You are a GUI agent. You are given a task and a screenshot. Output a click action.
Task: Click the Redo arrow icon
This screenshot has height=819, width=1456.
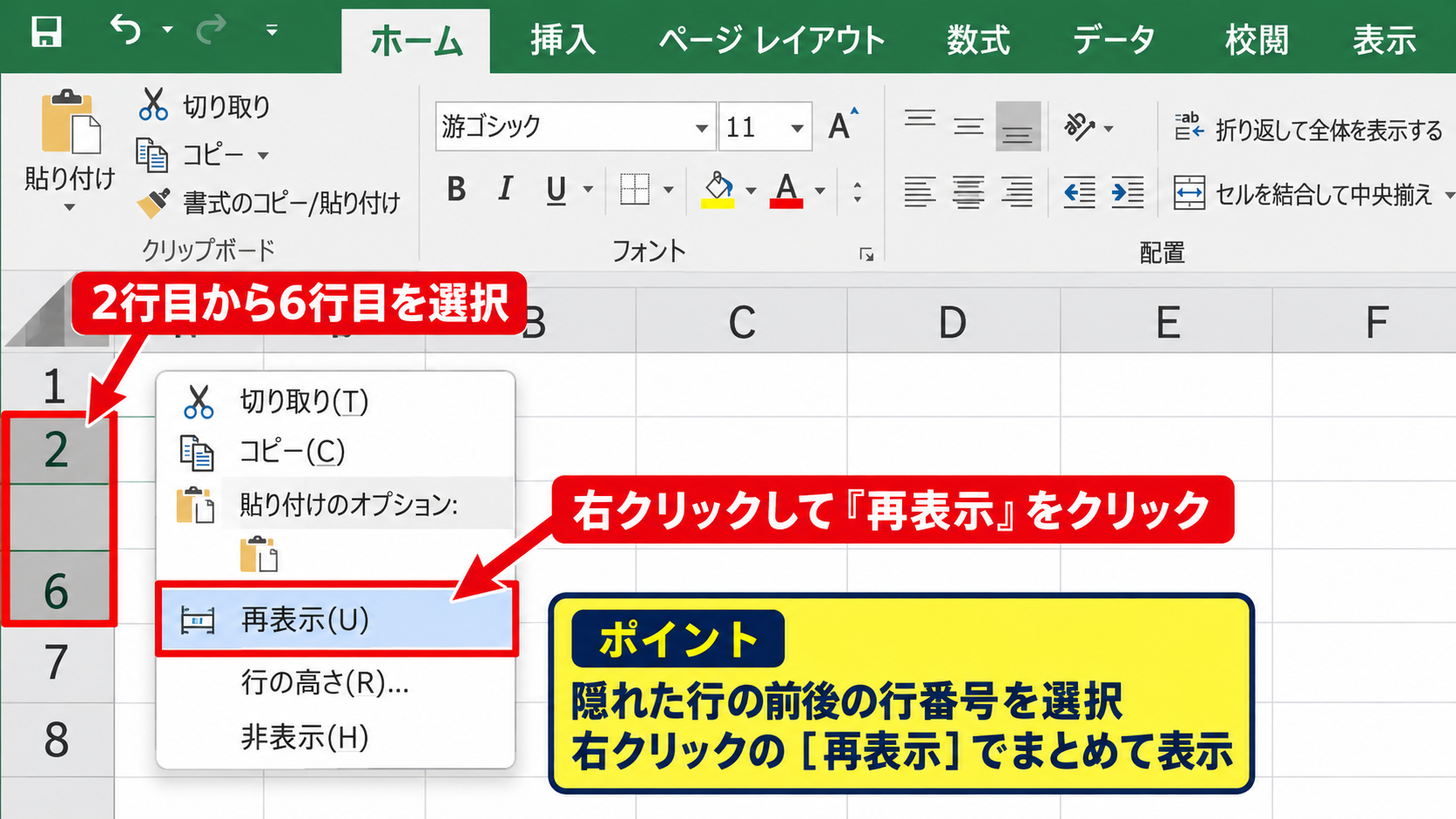pos(211,30)
